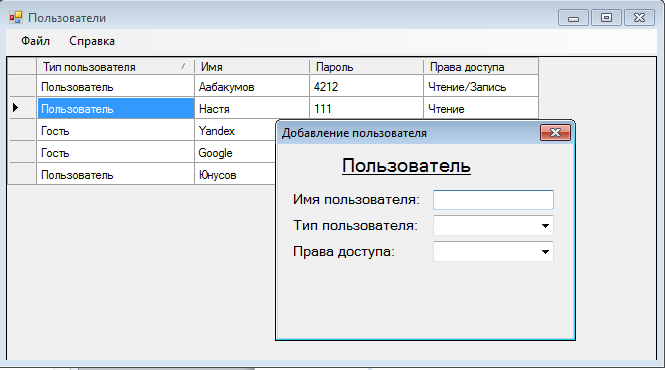665x370 pixels.
Task: Select Гость type cell in Yandex row
Action: click(x=115, y=131)
